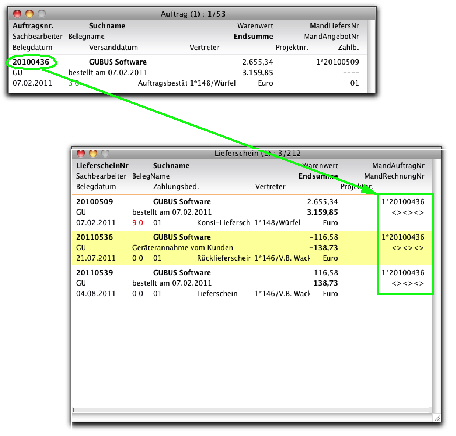Close the Auftrag window with red button
The height and width of the screenshot is (436, 456).
pyautogui.click(x=17, y=14)
